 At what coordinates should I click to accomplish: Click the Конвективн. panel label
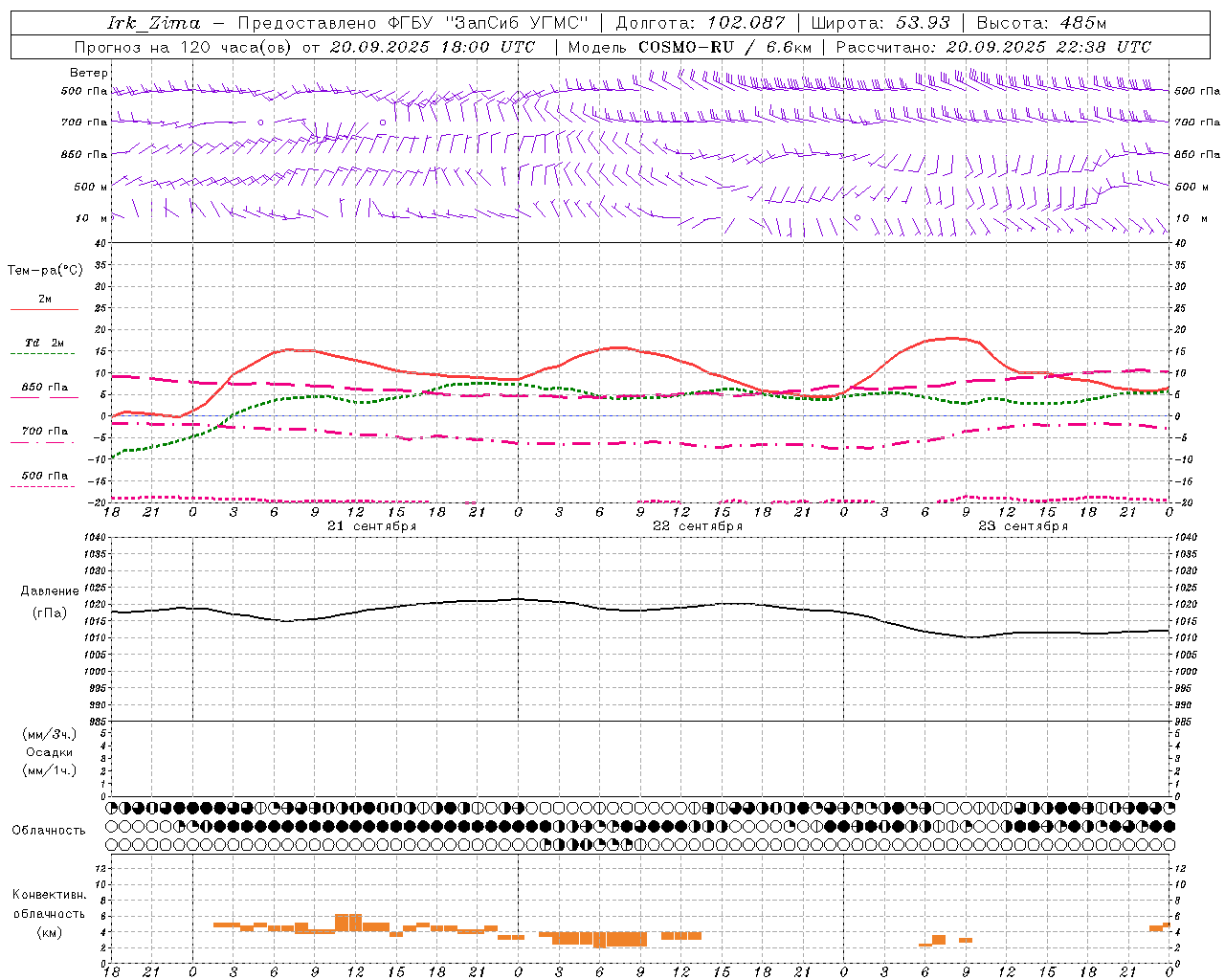(50, 895)
